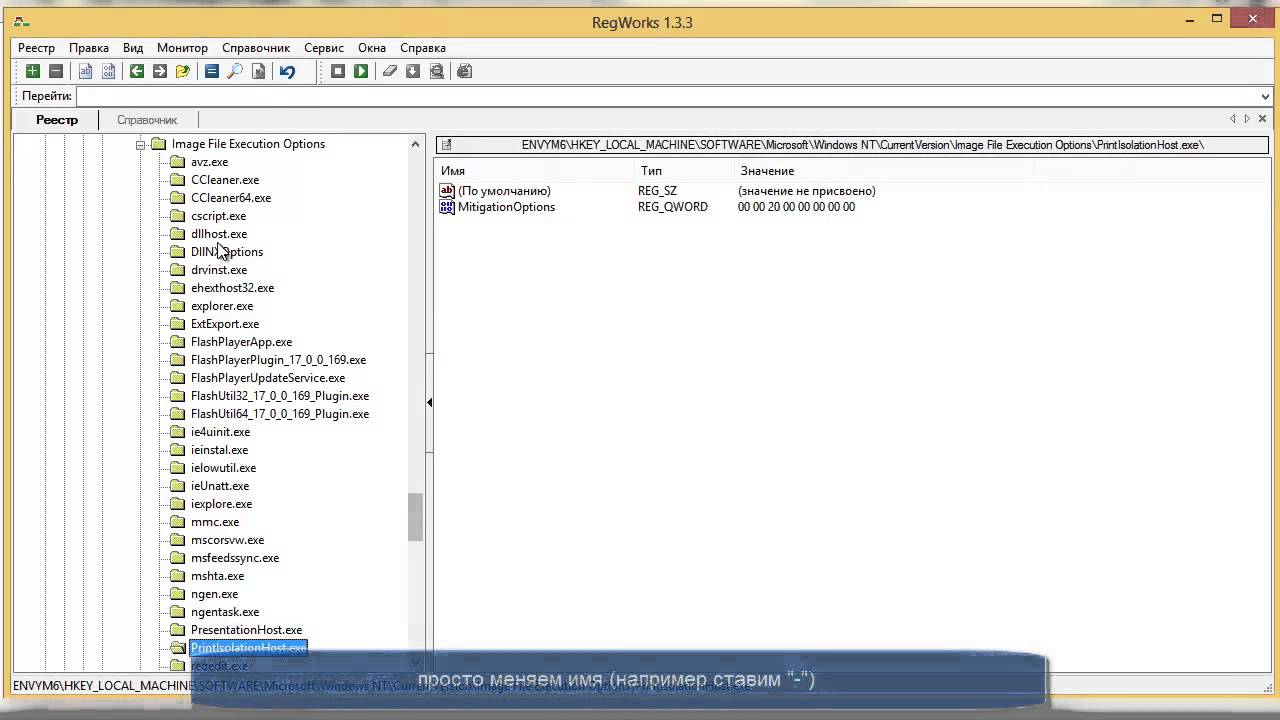Select the avz.exe key

209,162
